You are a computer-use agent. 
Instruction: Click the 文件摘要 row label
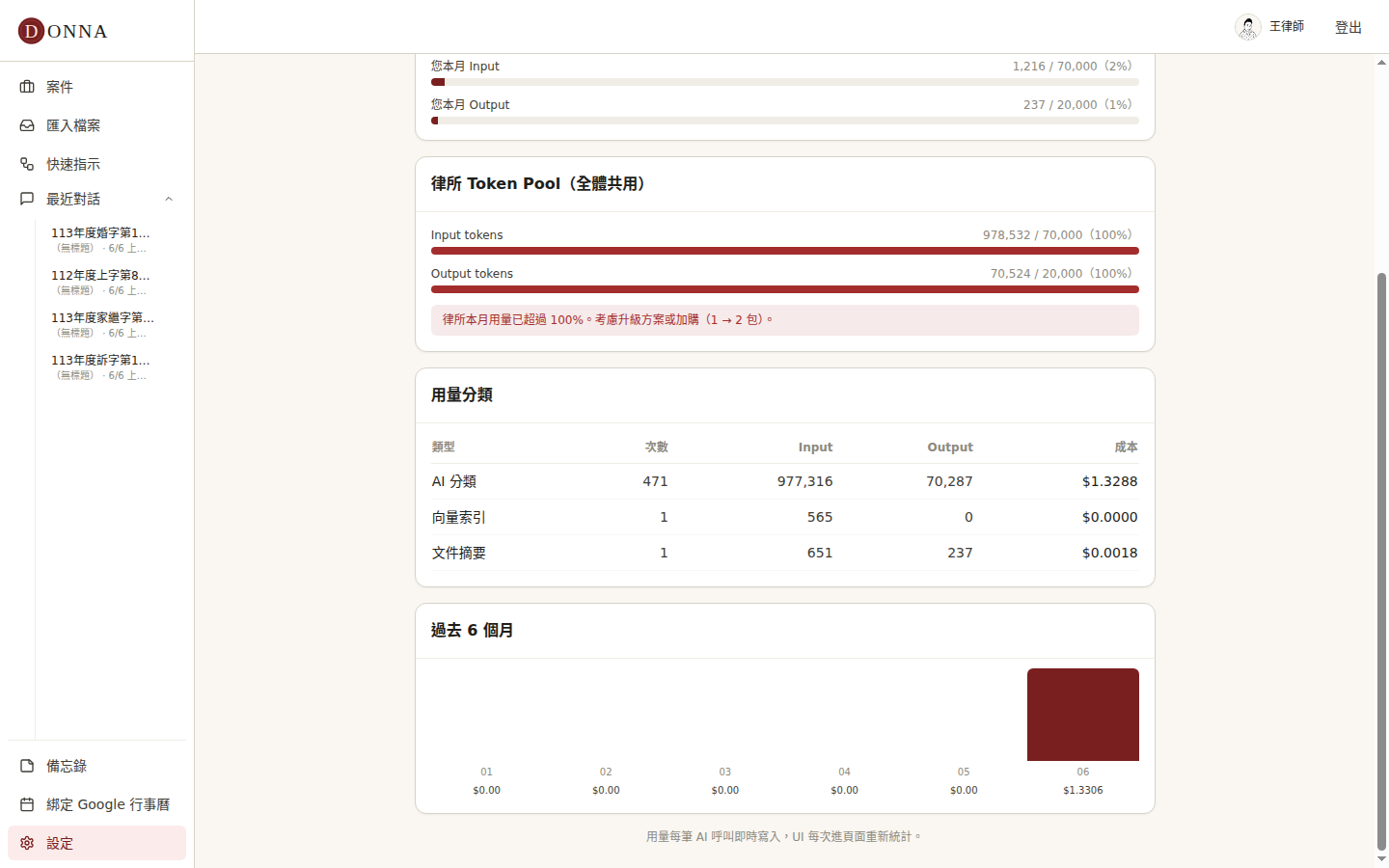click(459, 553)
